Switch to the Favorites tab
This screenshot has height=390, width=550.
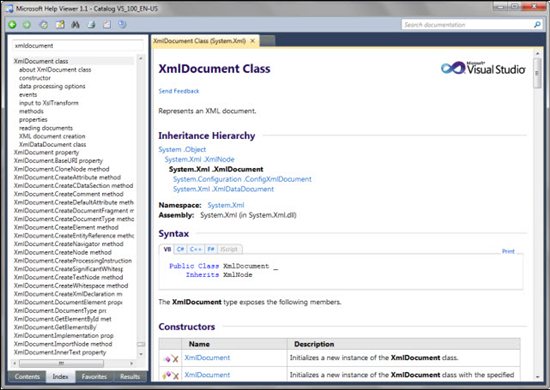(94, 376)
